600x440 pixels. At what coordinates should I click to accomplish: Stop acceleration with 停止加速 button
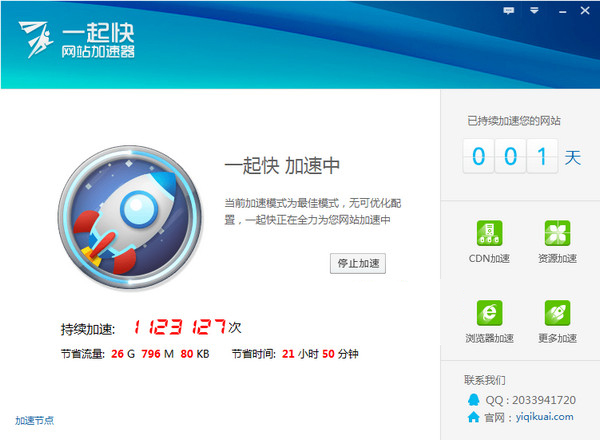coord(358,263)
